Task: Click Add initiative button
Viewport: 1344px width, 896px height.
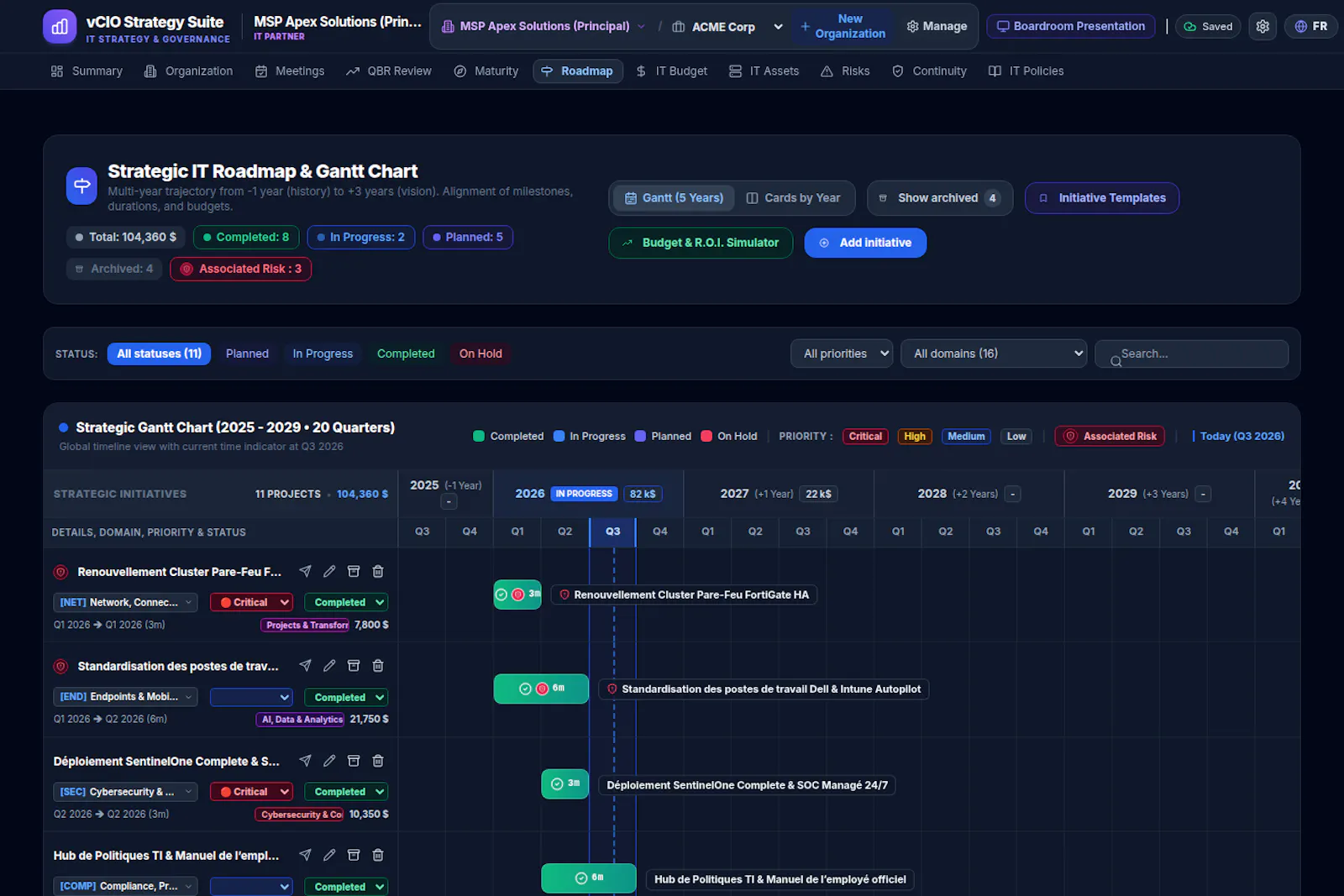Action: pos(865,243)
